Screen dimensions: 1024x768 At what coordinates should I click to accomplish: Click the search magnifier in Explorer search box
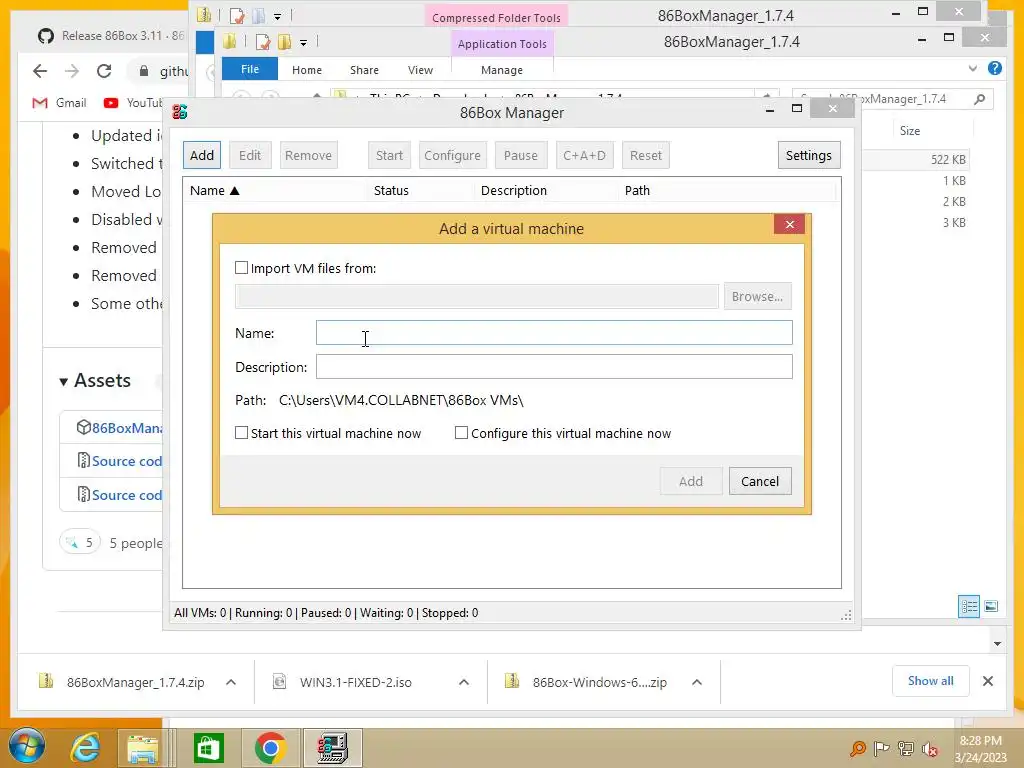click(979, 99)
